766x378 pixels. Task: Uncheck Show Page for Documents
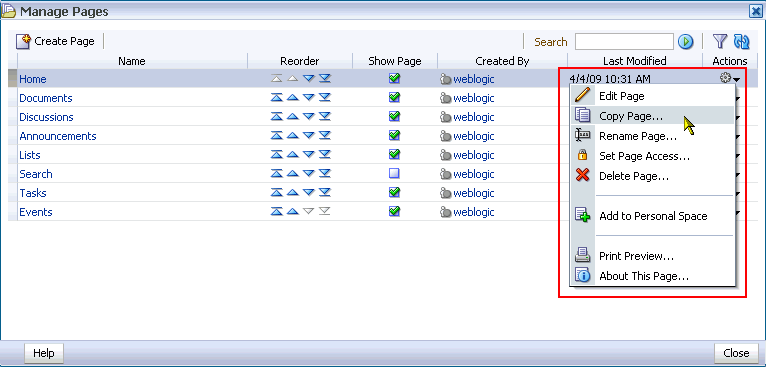pos(394,97)
